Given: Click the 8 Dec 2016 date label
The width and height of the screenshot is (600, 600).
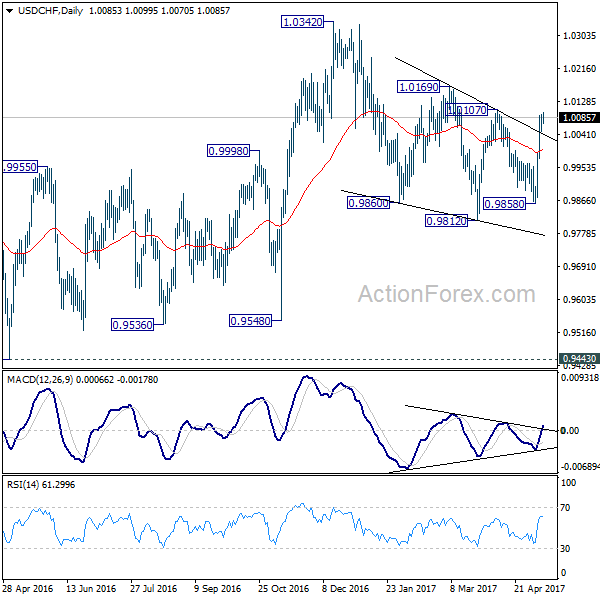Looking at the screenshot, I should 346,588.
